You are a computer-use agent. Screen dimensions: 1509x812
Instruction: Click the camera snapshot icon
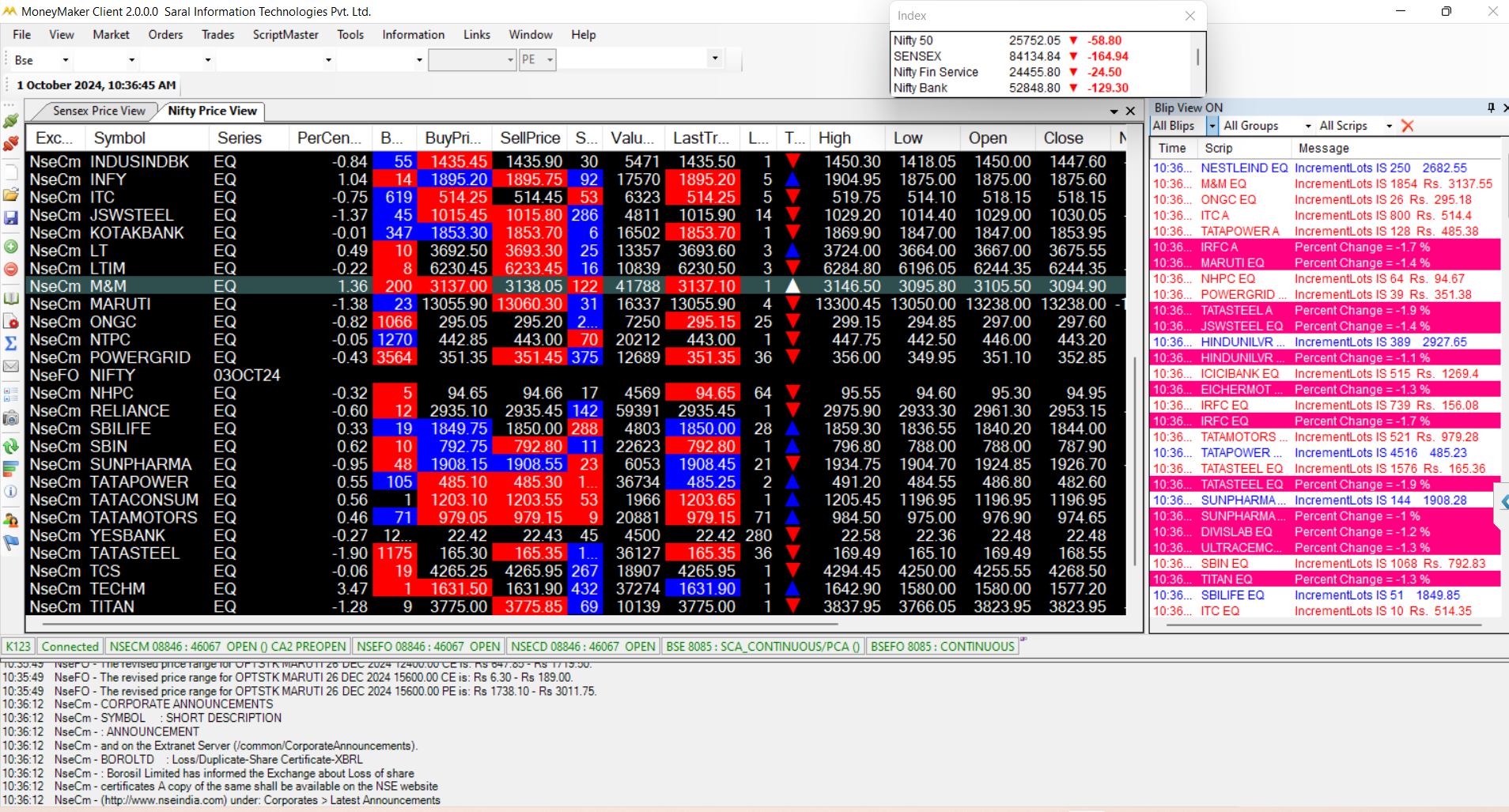(11, 417)
